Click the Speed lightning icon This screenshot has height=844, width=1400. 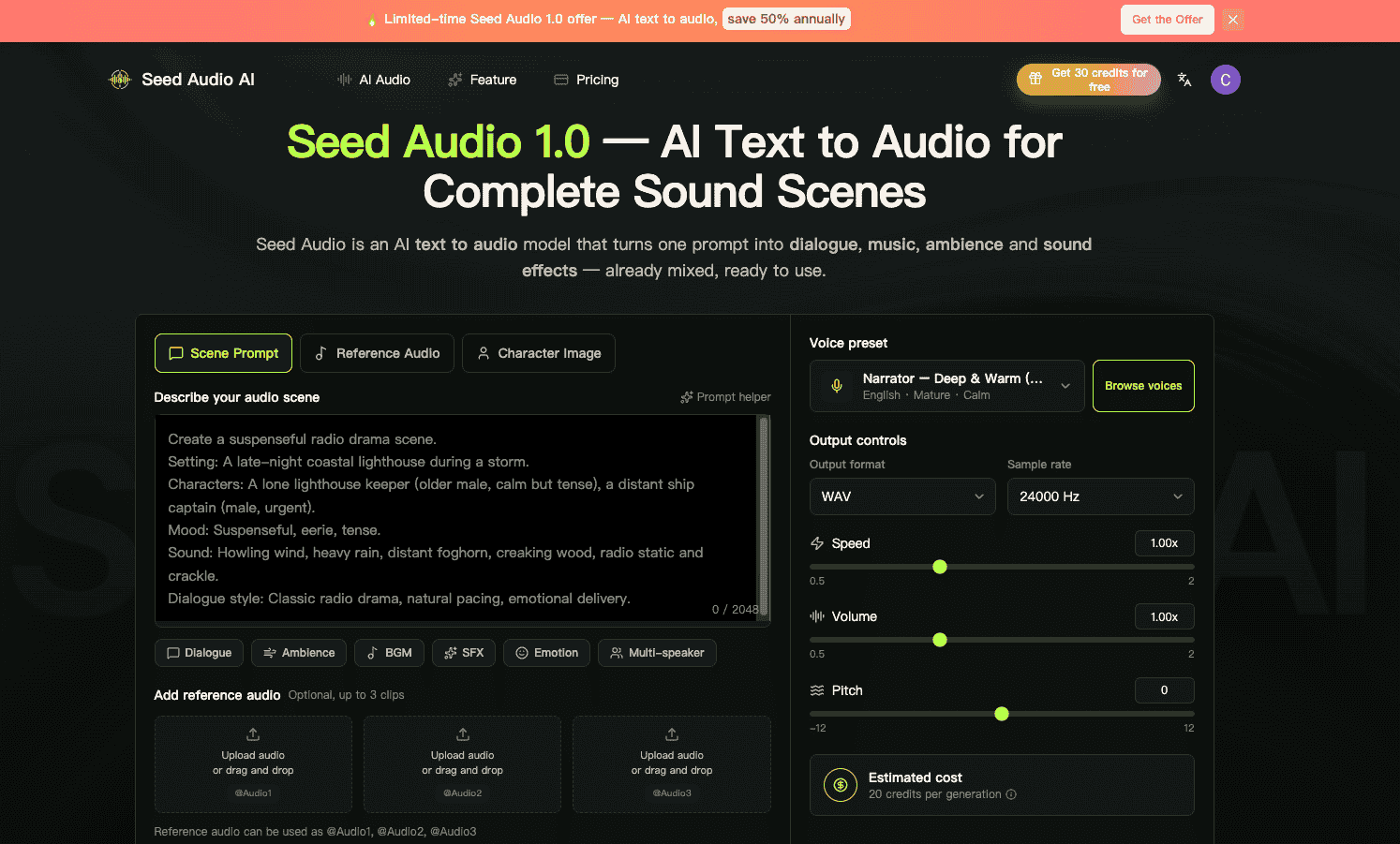pyautogui.click(x=817, y=543)
